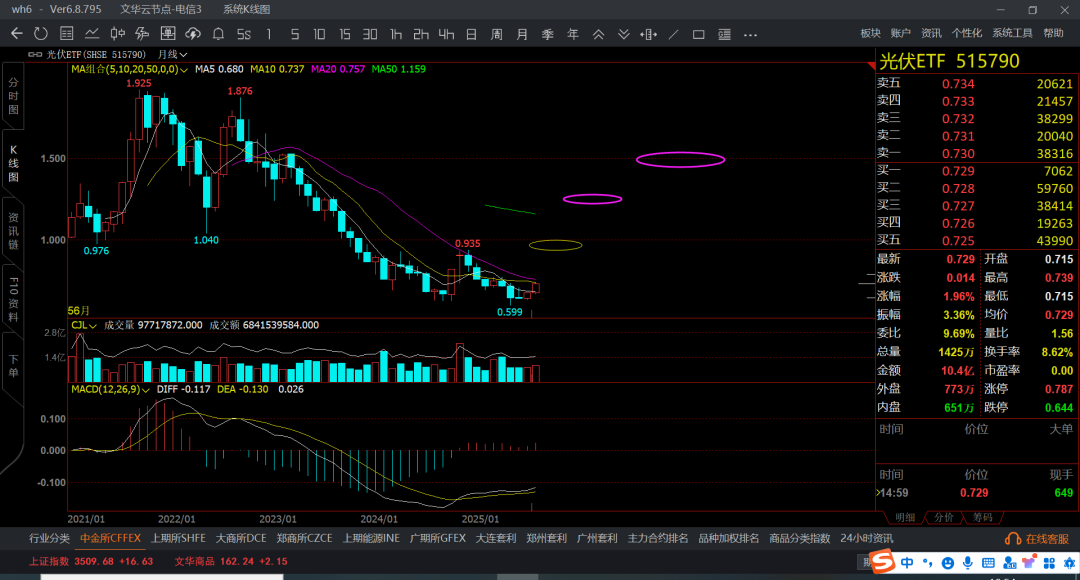Click the double down-chevron toolbar icon
This screenshot has width=1080, height=580.
(x=623, y=34)
